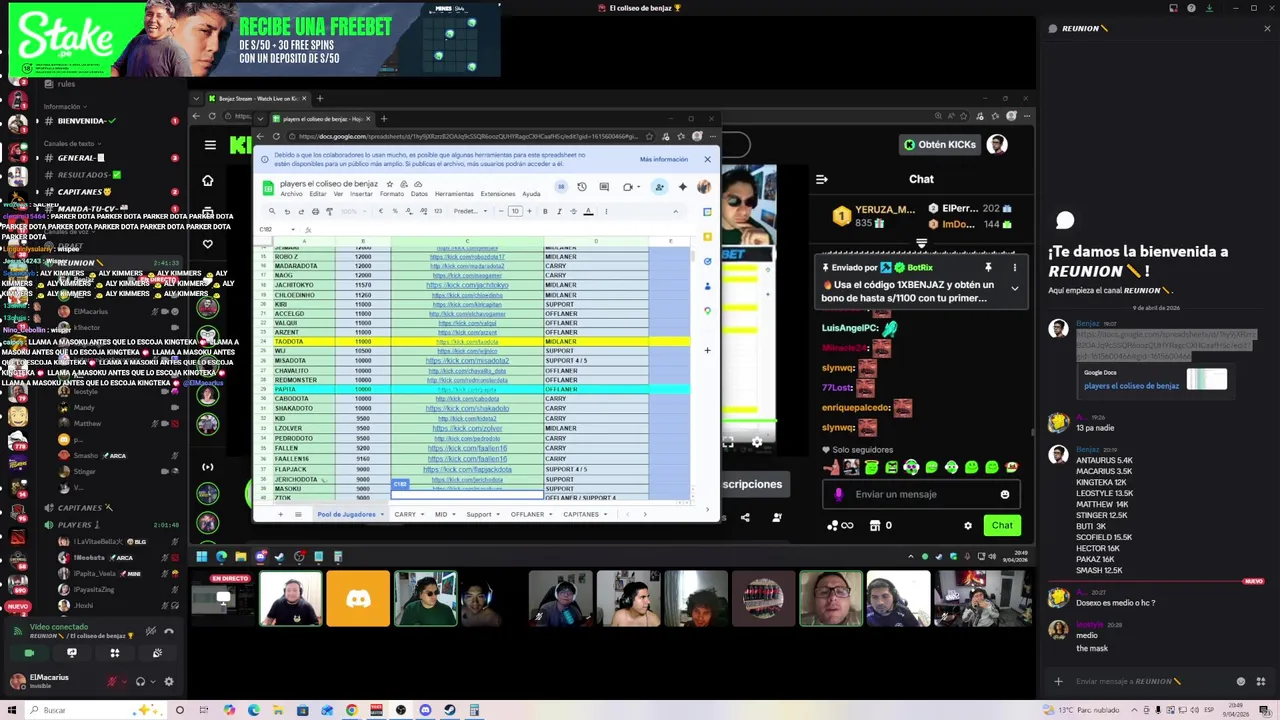Open text color picker in Sheets
Viewport: 1280px width, 720px height.
pyautogui.click(x=588, y=211)
